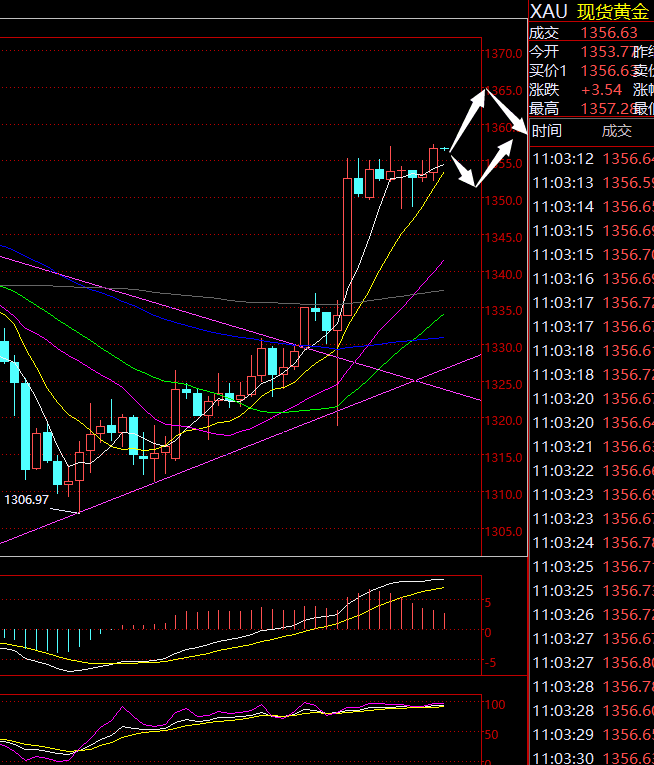Image resolution: width=654 pixels, height=765 pixels.
Task: Select the 11:03:27 tick row priced 1356.80
Action: [x=592, y=663]
